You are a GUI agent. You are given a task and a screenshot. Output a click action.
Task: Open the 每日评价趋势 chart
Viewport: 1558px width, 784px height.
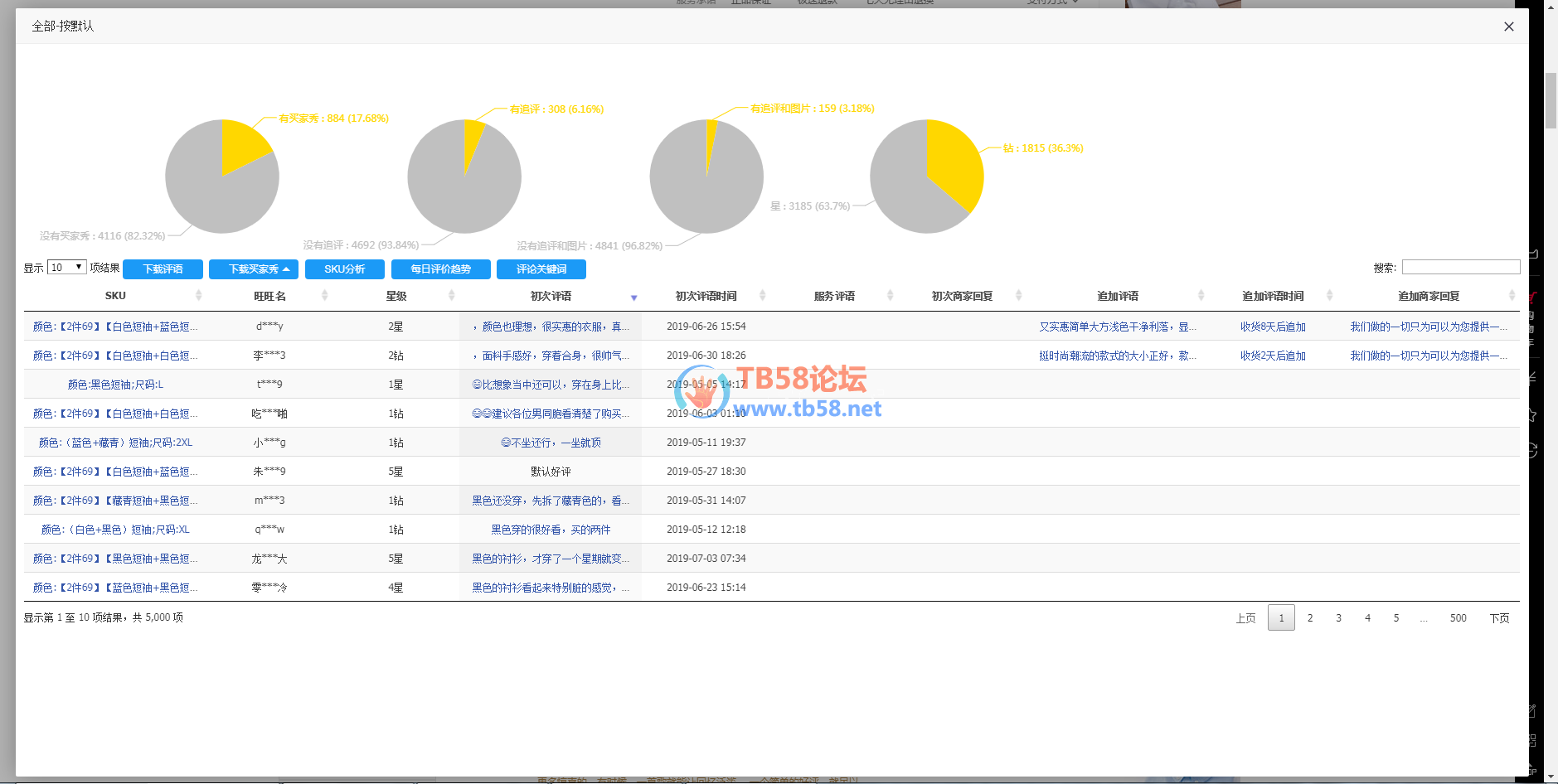click(x=440, y=269)
